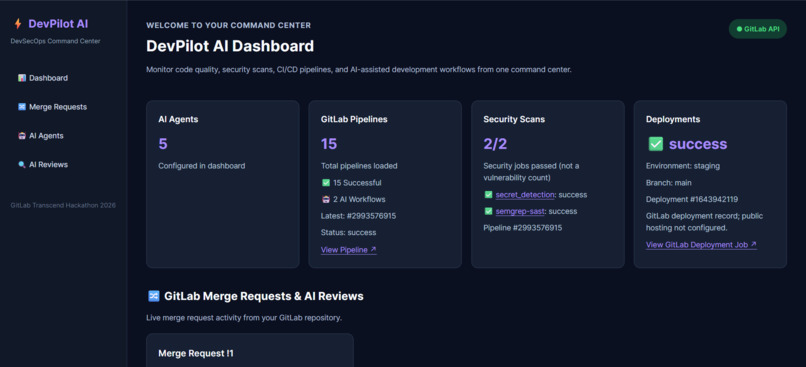Click the 'Configured in dashboard' text
This screenshot has height=367, width=806.
[x=202, y=166]
